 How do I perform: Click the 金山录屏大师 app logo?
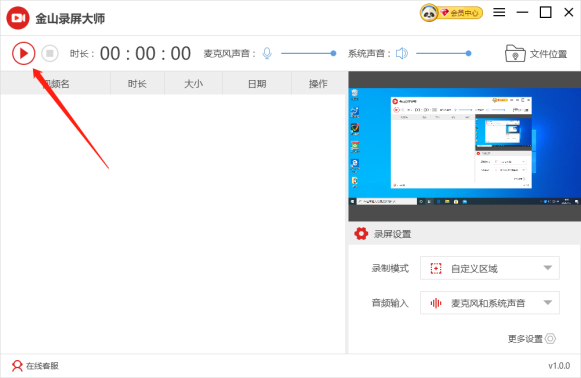pos(18,18)
